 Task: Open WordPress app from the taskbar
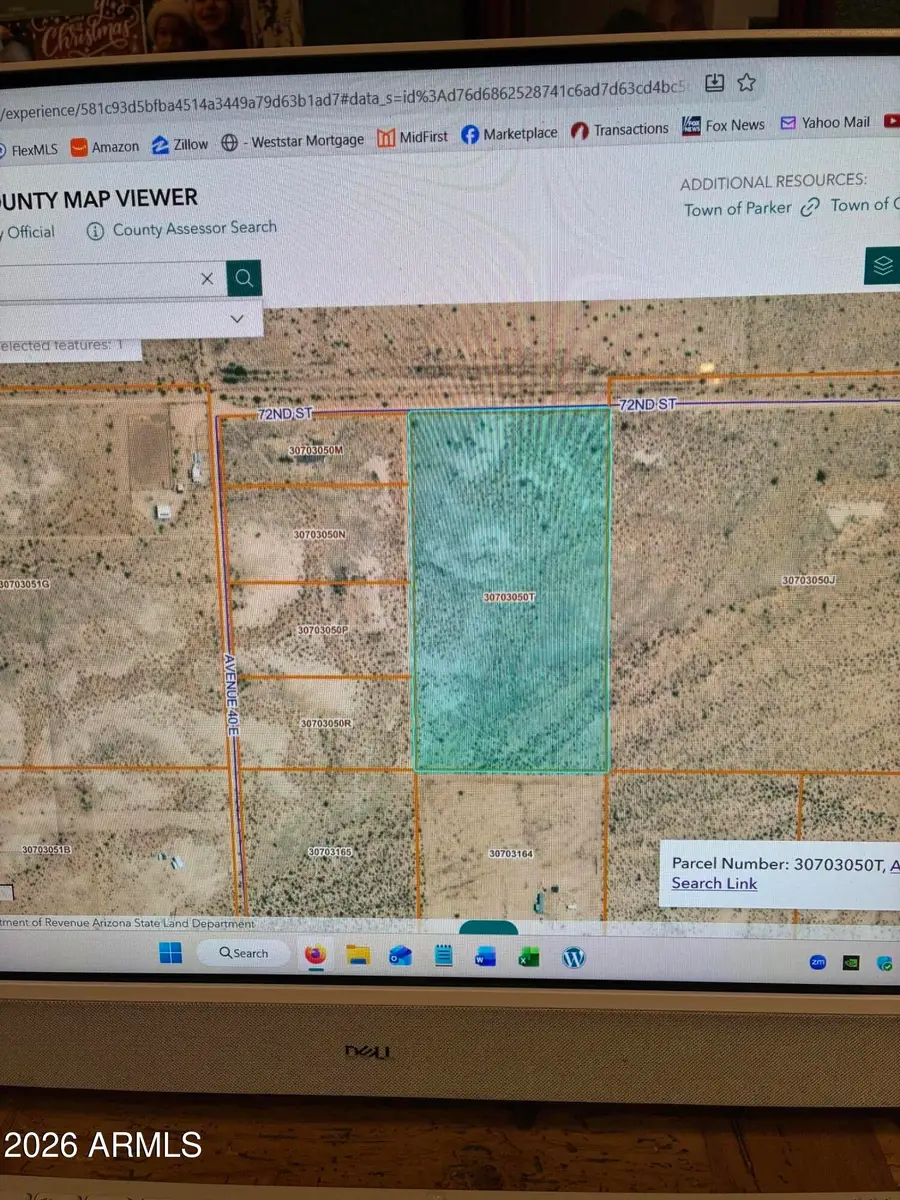(573, 958)
